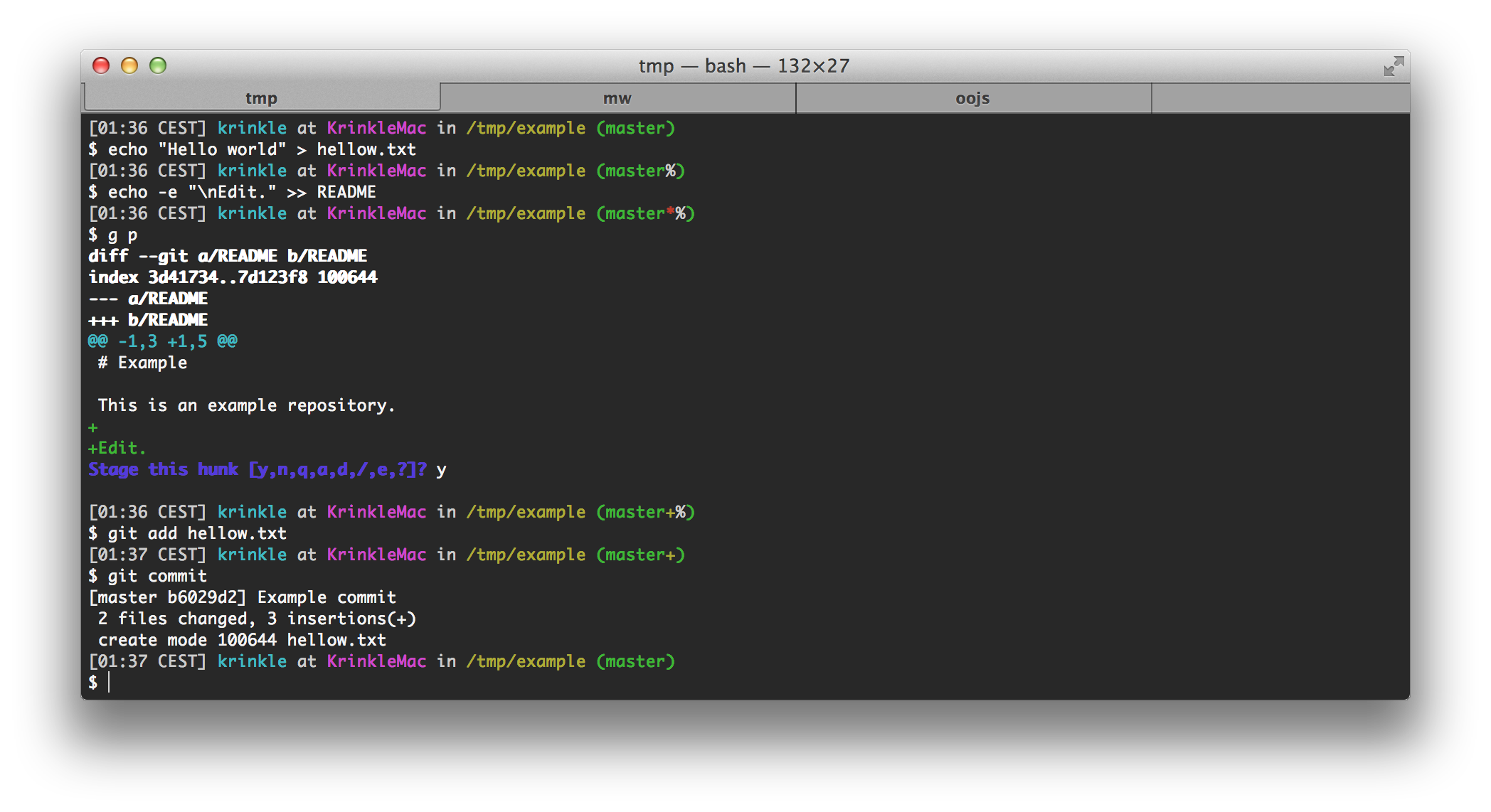The width and height of the screenshot is (1491, 812).
Task: Click the green zoom window button
Action: tap(158, 66)
